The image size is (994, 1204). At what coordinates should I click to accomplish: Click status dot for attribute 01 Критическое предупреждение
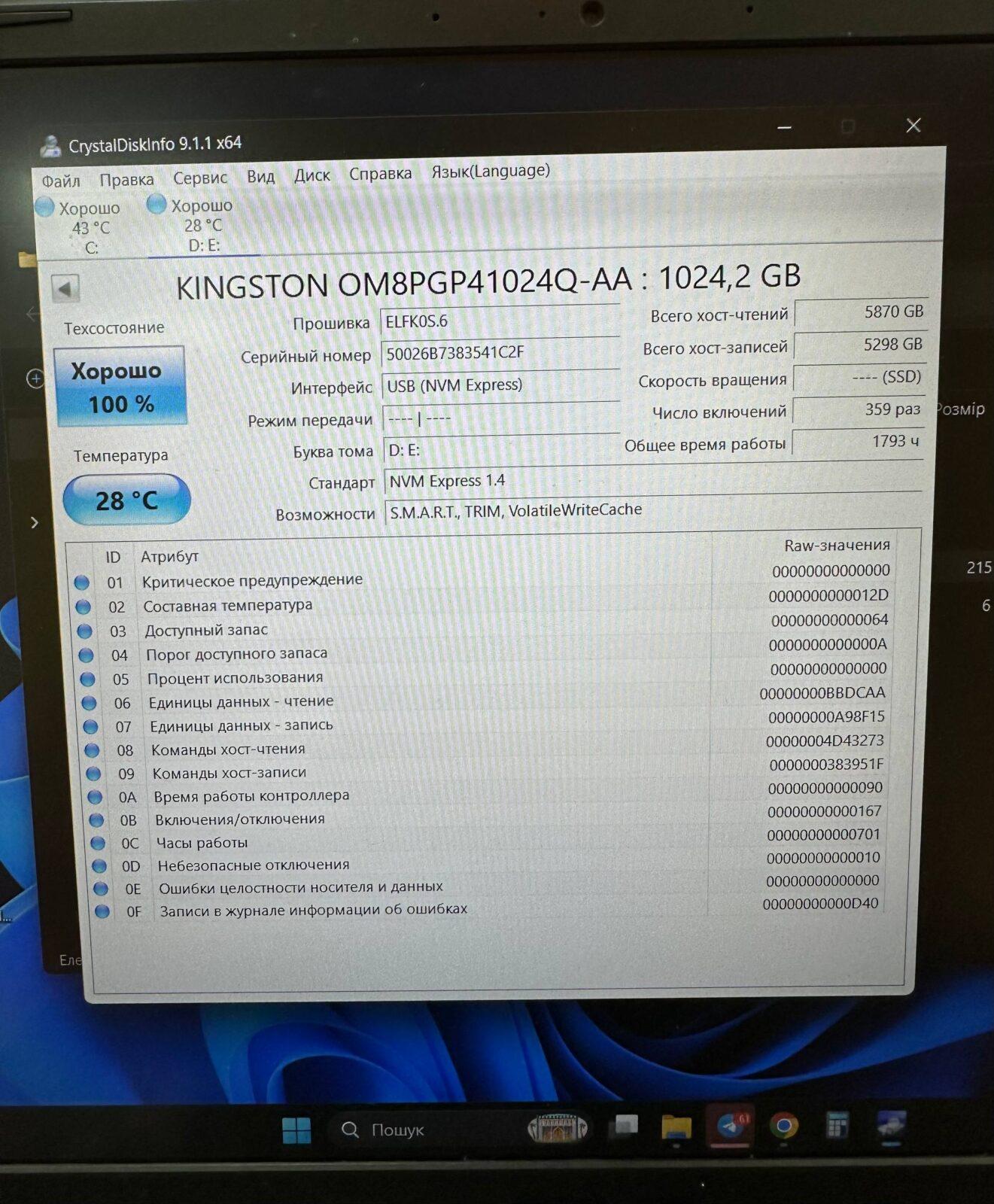82,582
